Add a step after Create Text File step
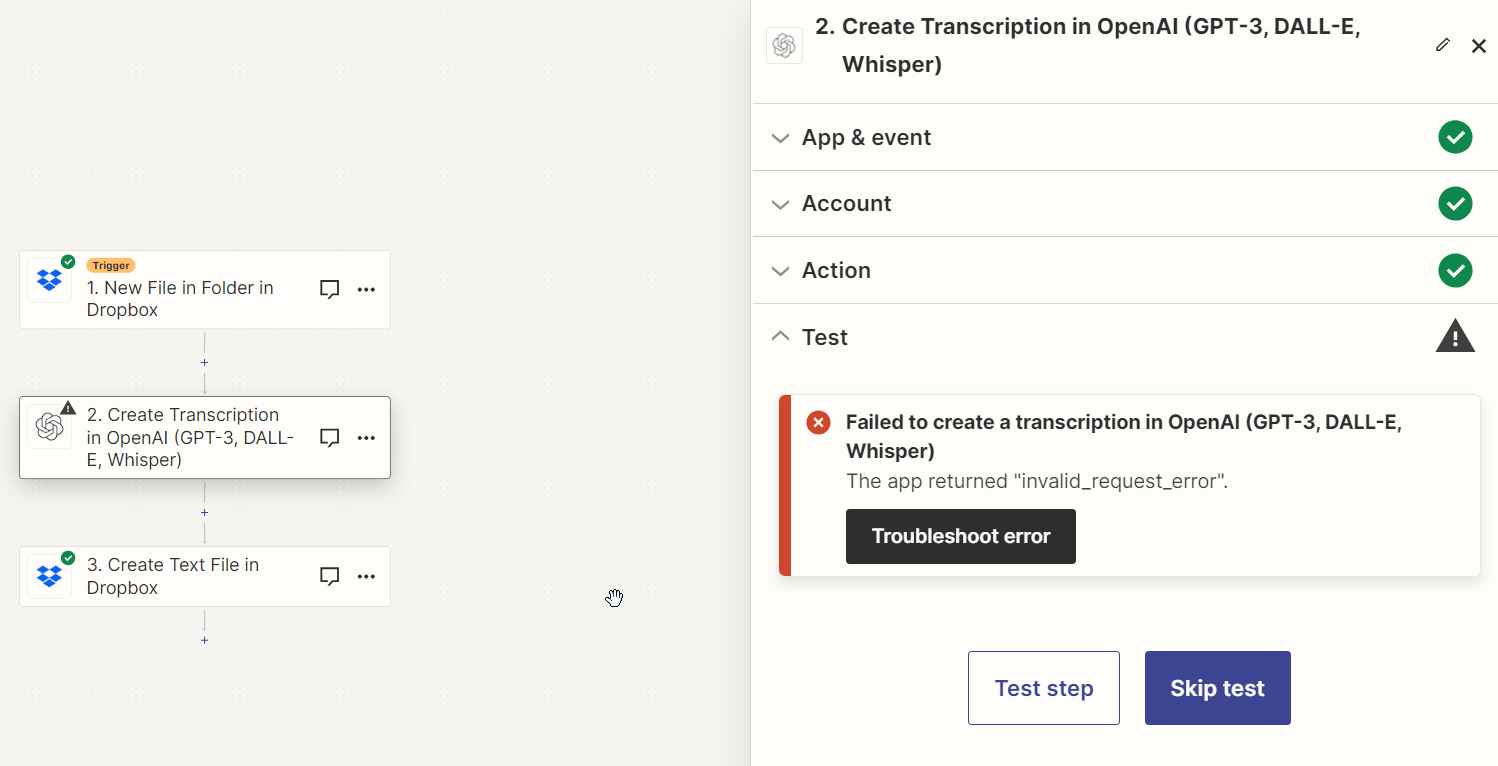The height and width of the screenshot is (766, 1498). tap(204, 640)
